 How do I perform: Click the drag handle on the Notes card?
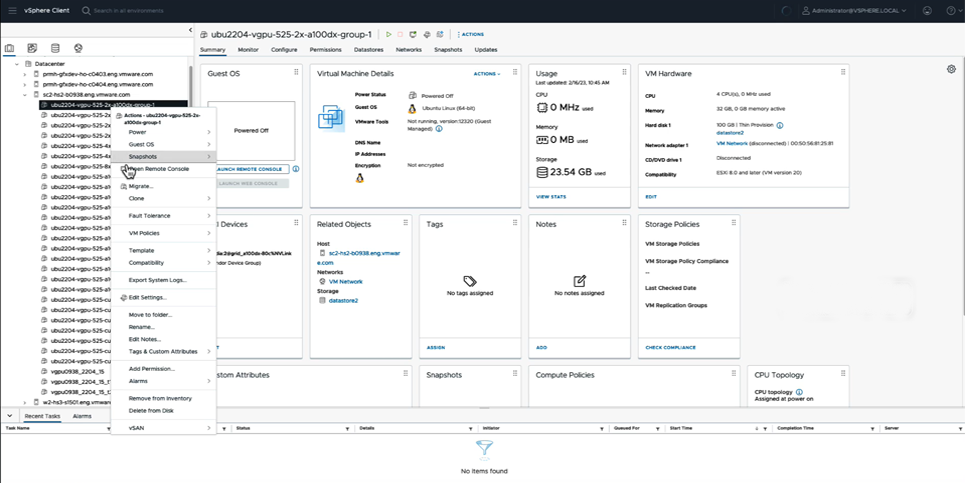click(x=624, y=223)
